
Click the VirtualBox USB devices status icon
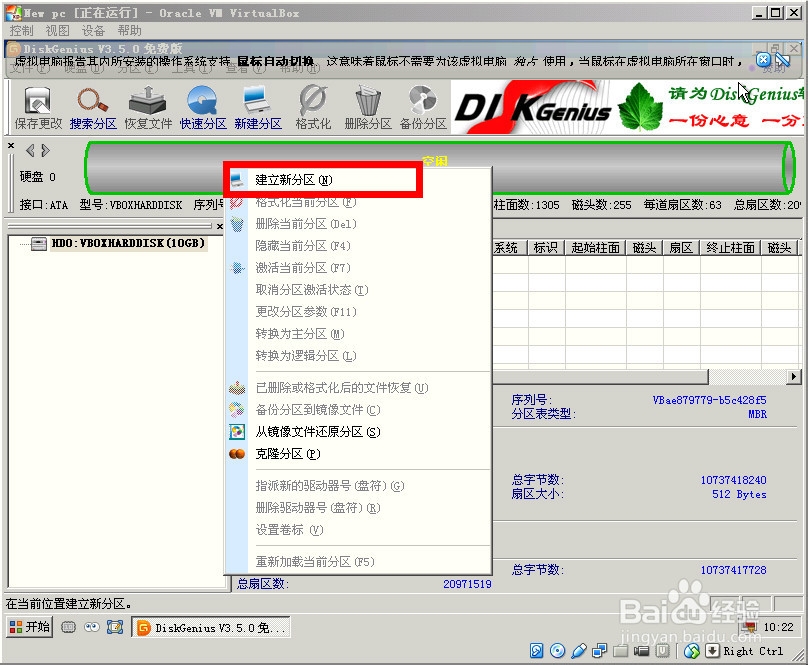point(579,651)
